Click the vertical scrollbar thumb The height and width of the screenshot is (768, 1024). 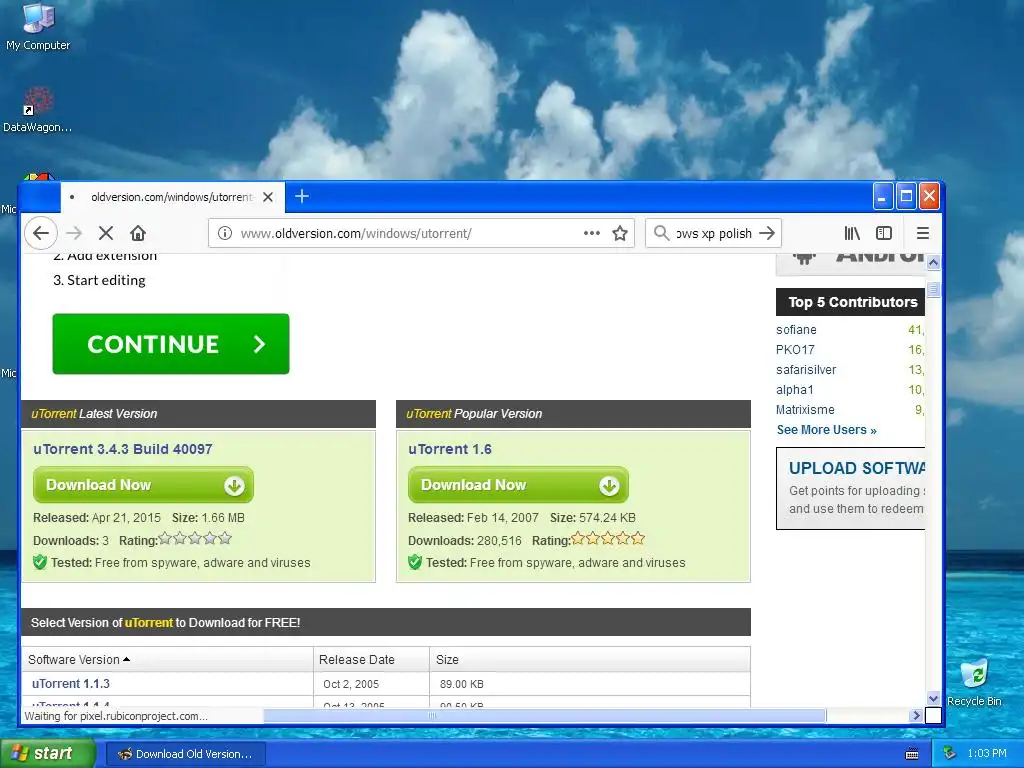(x=933, y=289)
